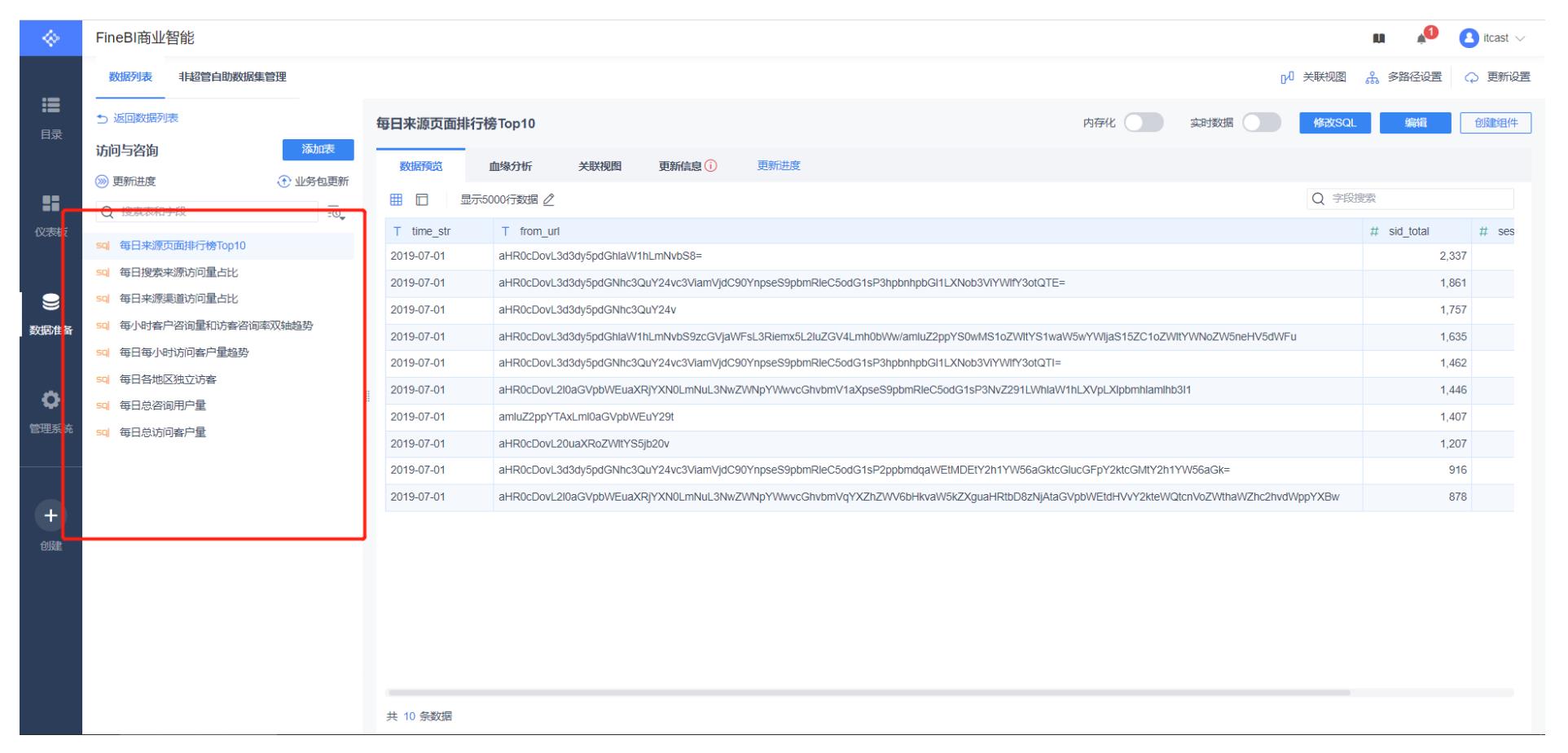Click the horizontal scrollbar of data table

click(x=869, y=693)
